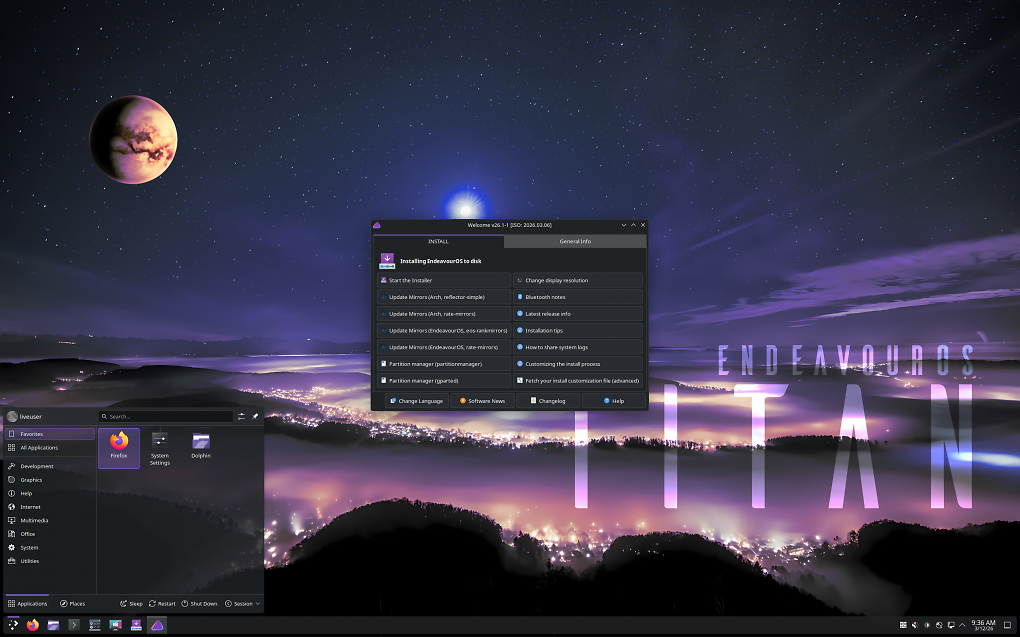Click the Changelog button

click(x=548, y=401)
